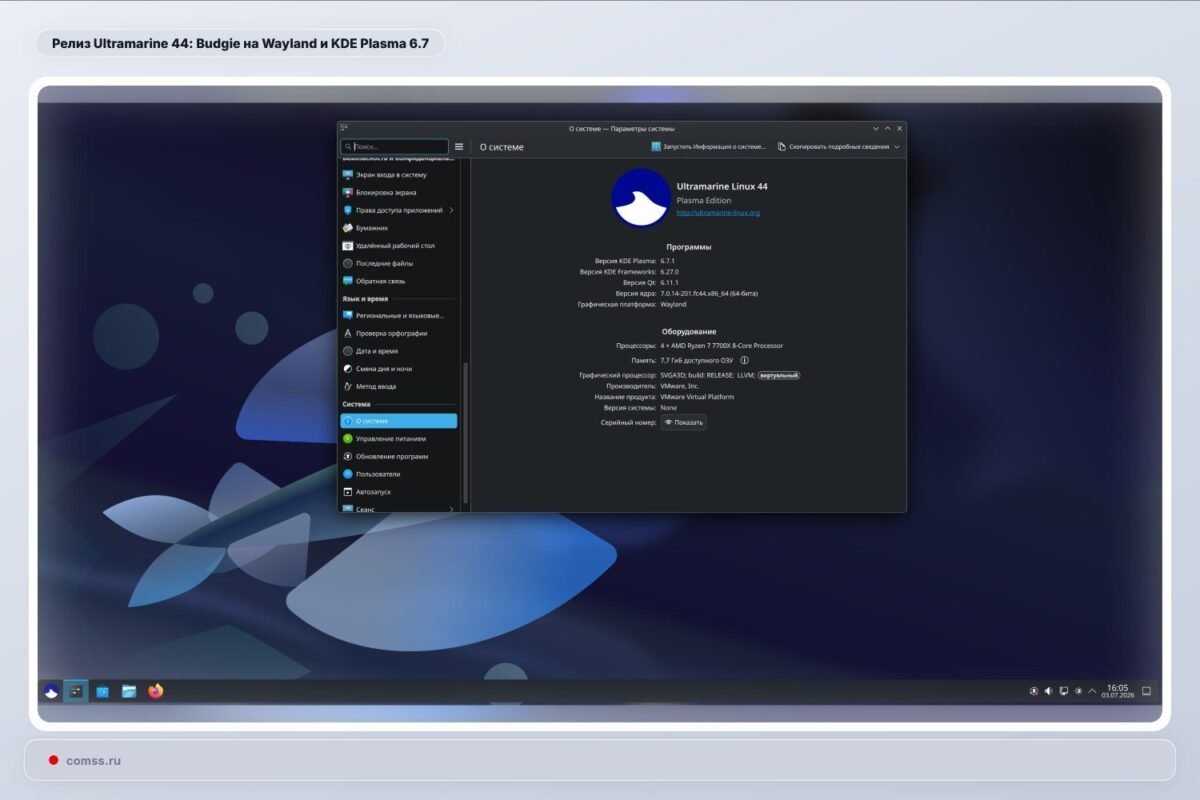The width and height of the screenshot is (1200, 800).
Task: Click the Plasma Edition subtitle text
Action: click(x=704, y=200)
